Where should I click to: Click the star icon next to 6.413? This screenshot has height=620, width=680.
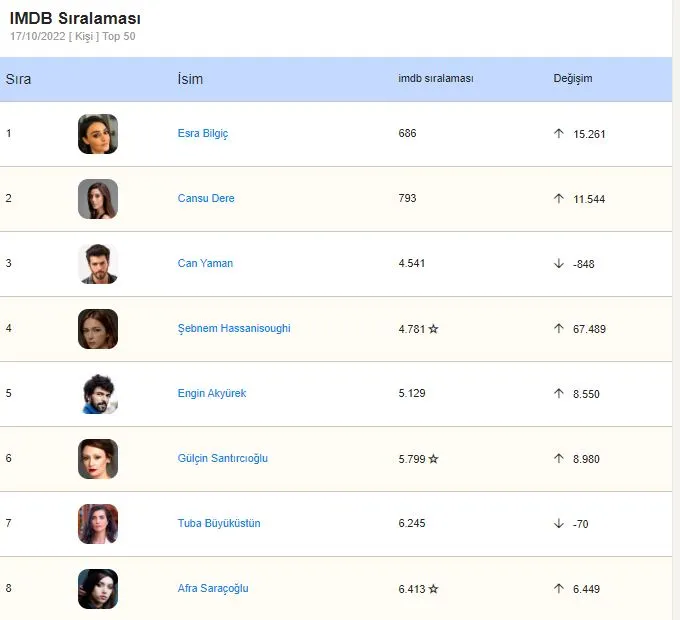tap(433, 589)
